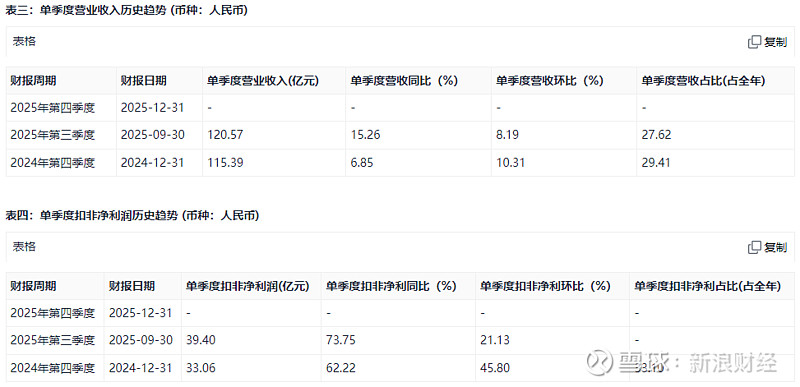
Task: Click the 财报周期 header in the net profit table
Action: click(x=33, y=286)
